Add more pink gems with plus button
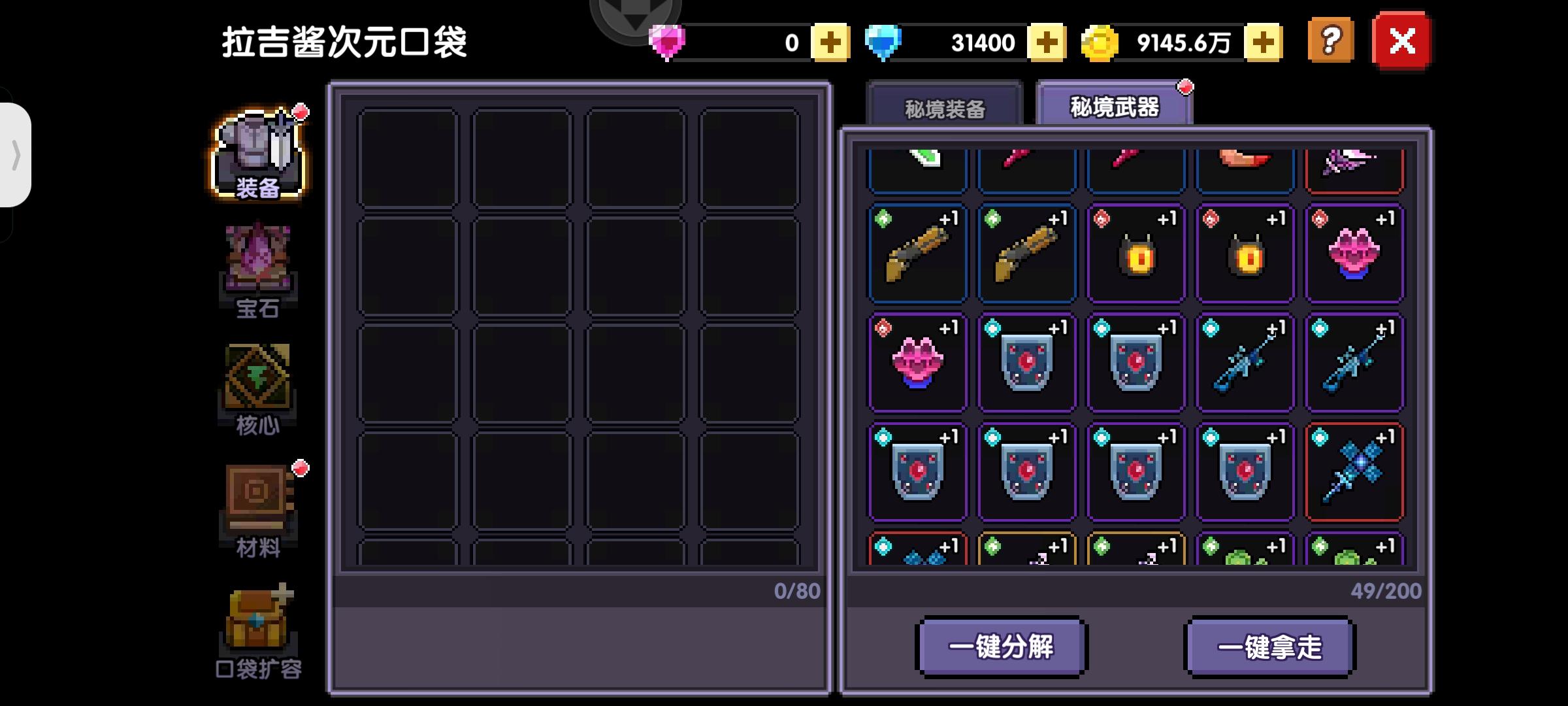 point(830,43)
